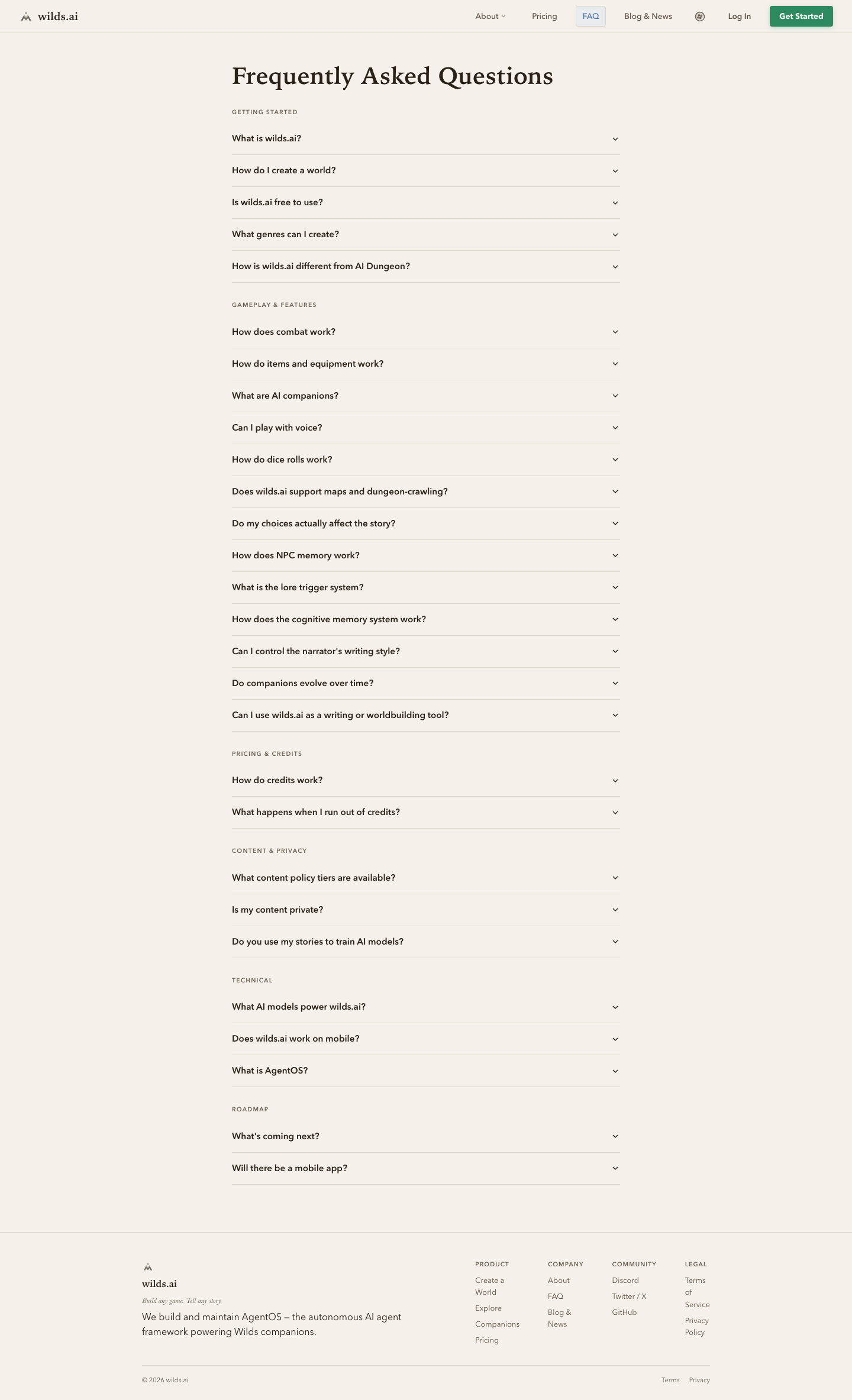Screen dimensions: 852x1400
Task: Expand "How does NPC memory work?" question
Action: (296, 555)
